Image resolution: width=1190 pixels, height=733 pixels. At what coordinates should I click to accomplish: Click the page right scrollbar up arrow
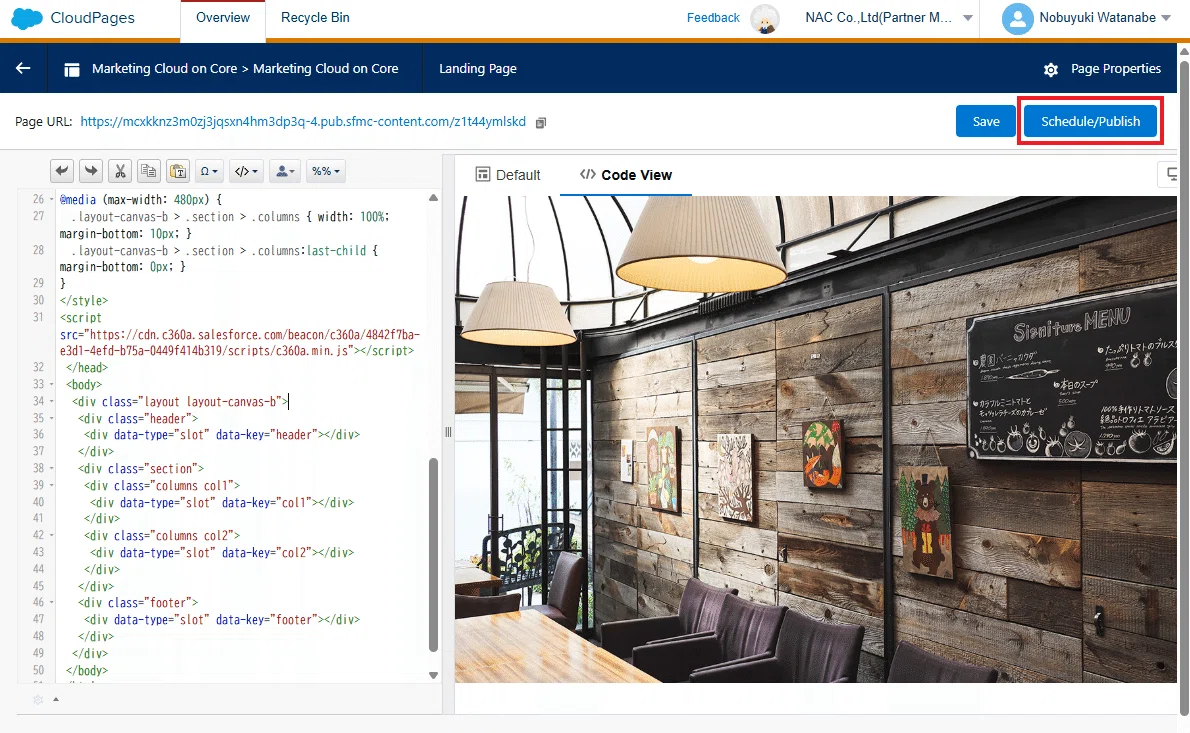point(1183,51)
